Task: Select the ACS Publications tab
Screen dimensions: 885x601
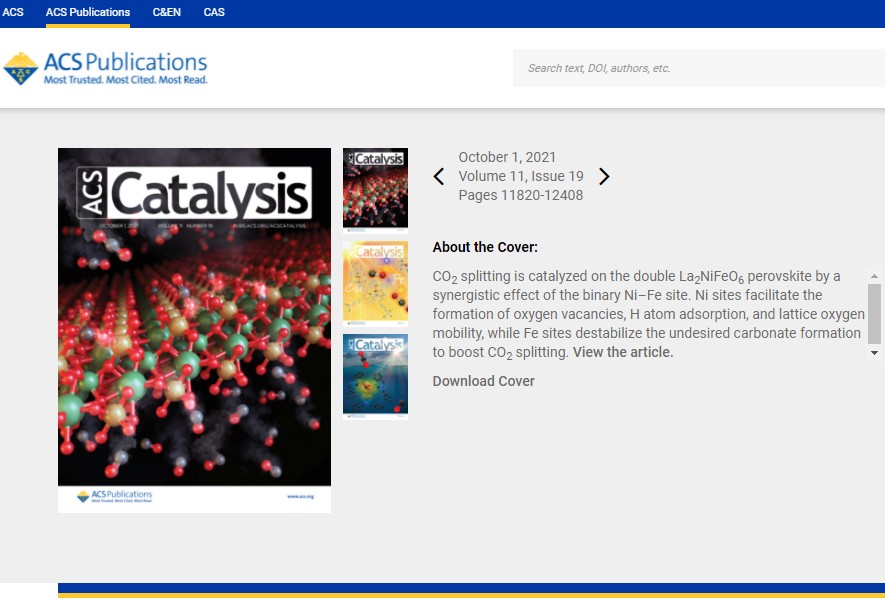Action: coord(87,12)
